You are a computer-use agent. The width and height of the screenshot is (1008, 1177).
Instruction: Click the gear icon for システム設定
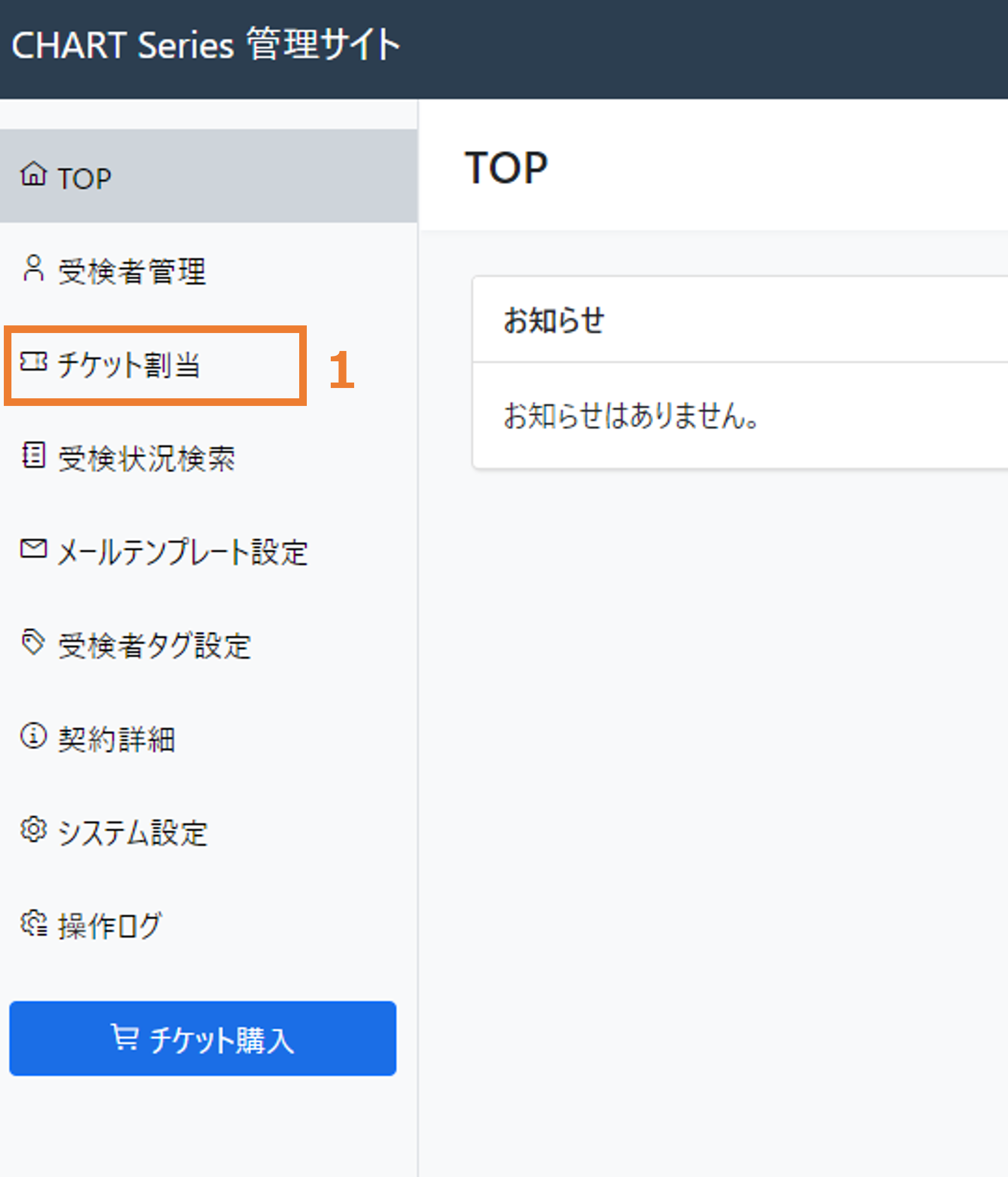point(34,829)
